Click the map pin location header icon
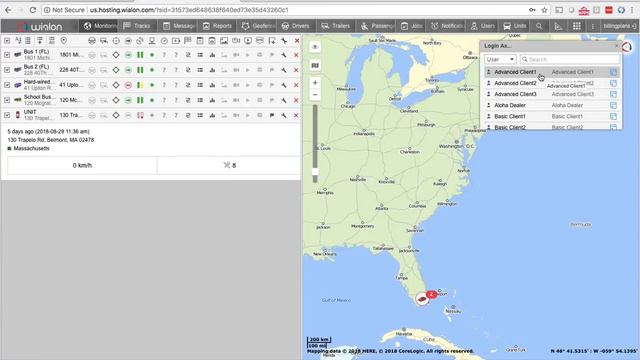Screen dimensions: 640x360 [64, 40]
